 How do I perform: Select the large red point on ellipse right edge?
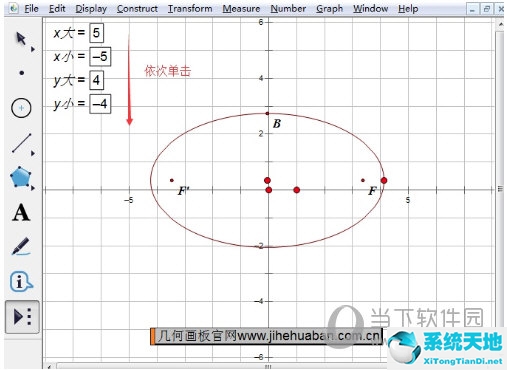point(384,180)
